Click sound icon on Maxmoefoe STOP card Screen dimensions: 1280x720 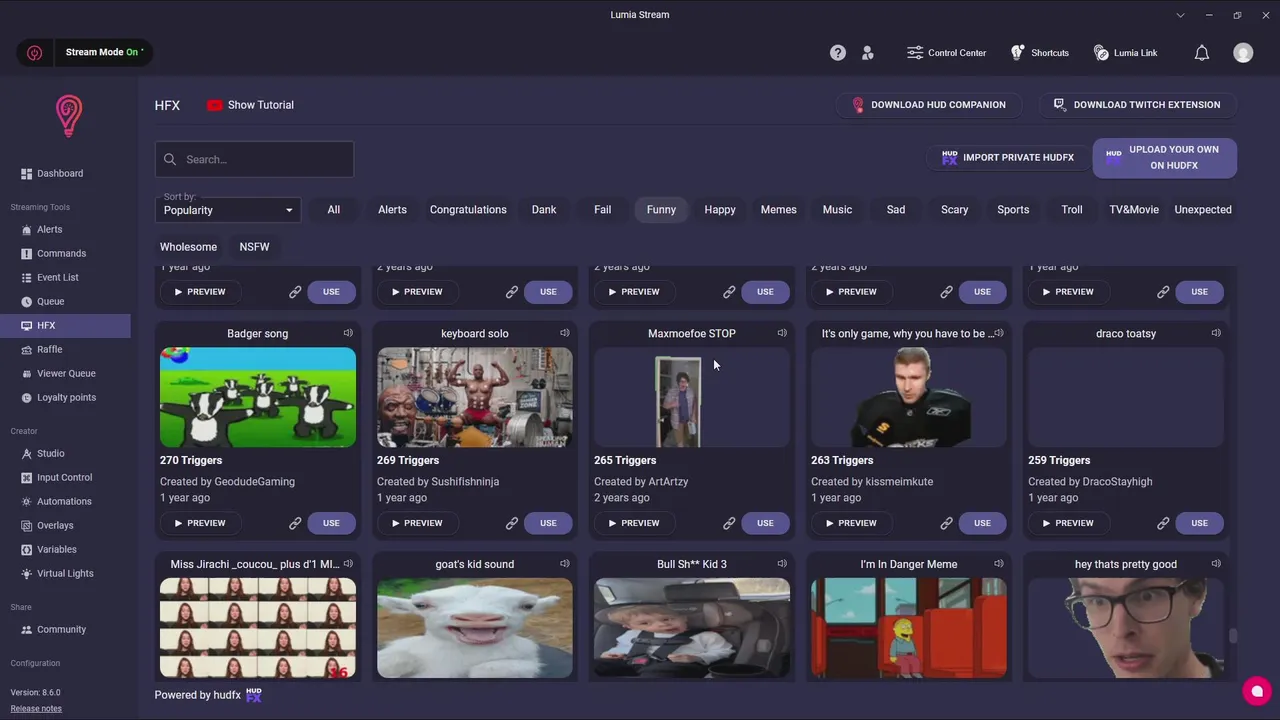pos(782,333)
